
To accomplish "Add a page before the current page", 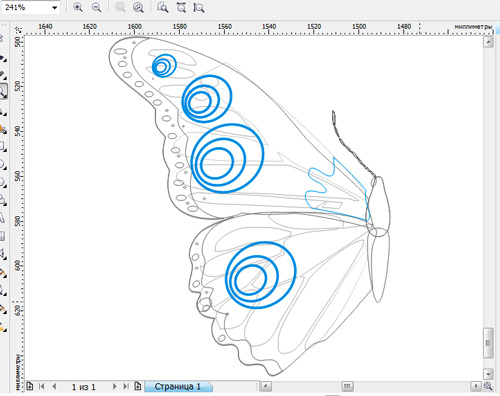I will pos(30,386).
